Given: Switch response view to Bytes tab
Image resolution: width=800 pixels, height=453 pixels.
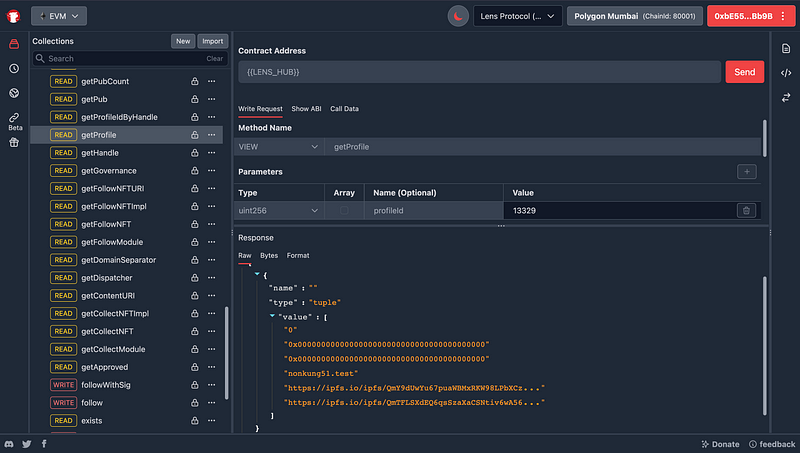Looking at the screenshot, I should [x=269, y=255].
